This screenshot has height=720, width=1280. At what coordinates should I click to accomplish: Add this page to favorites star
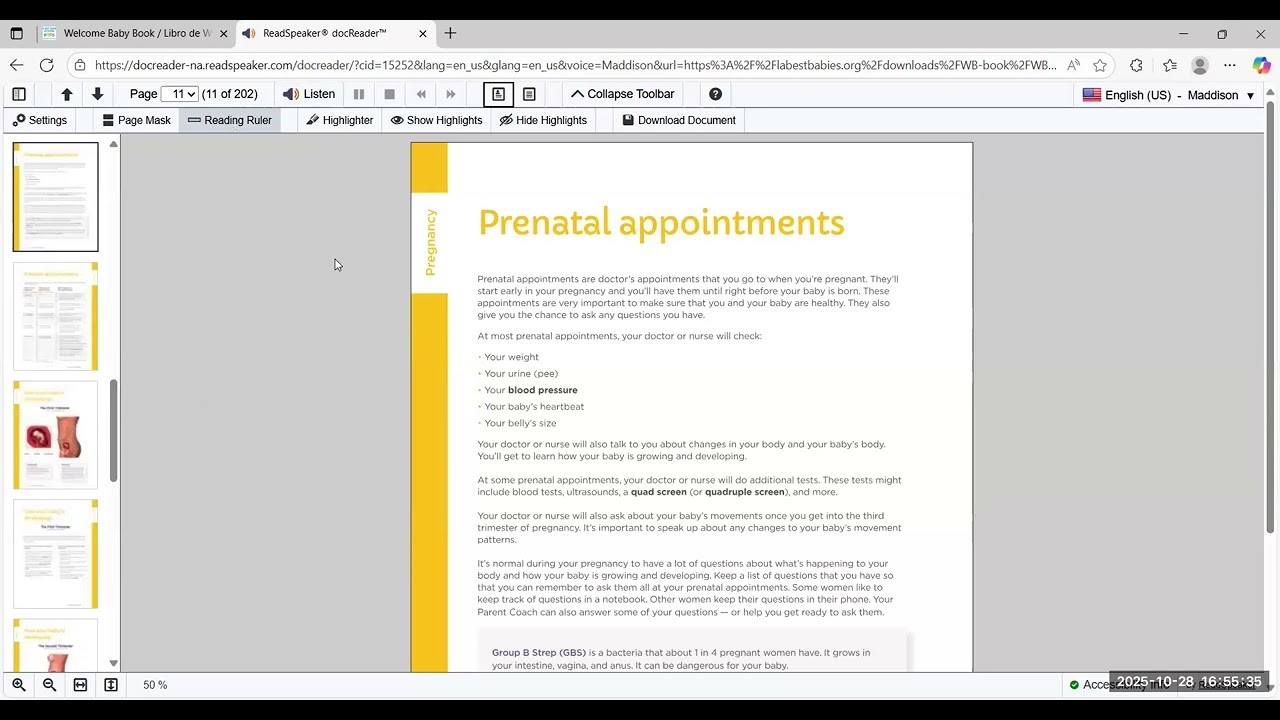click(1100, 65)
